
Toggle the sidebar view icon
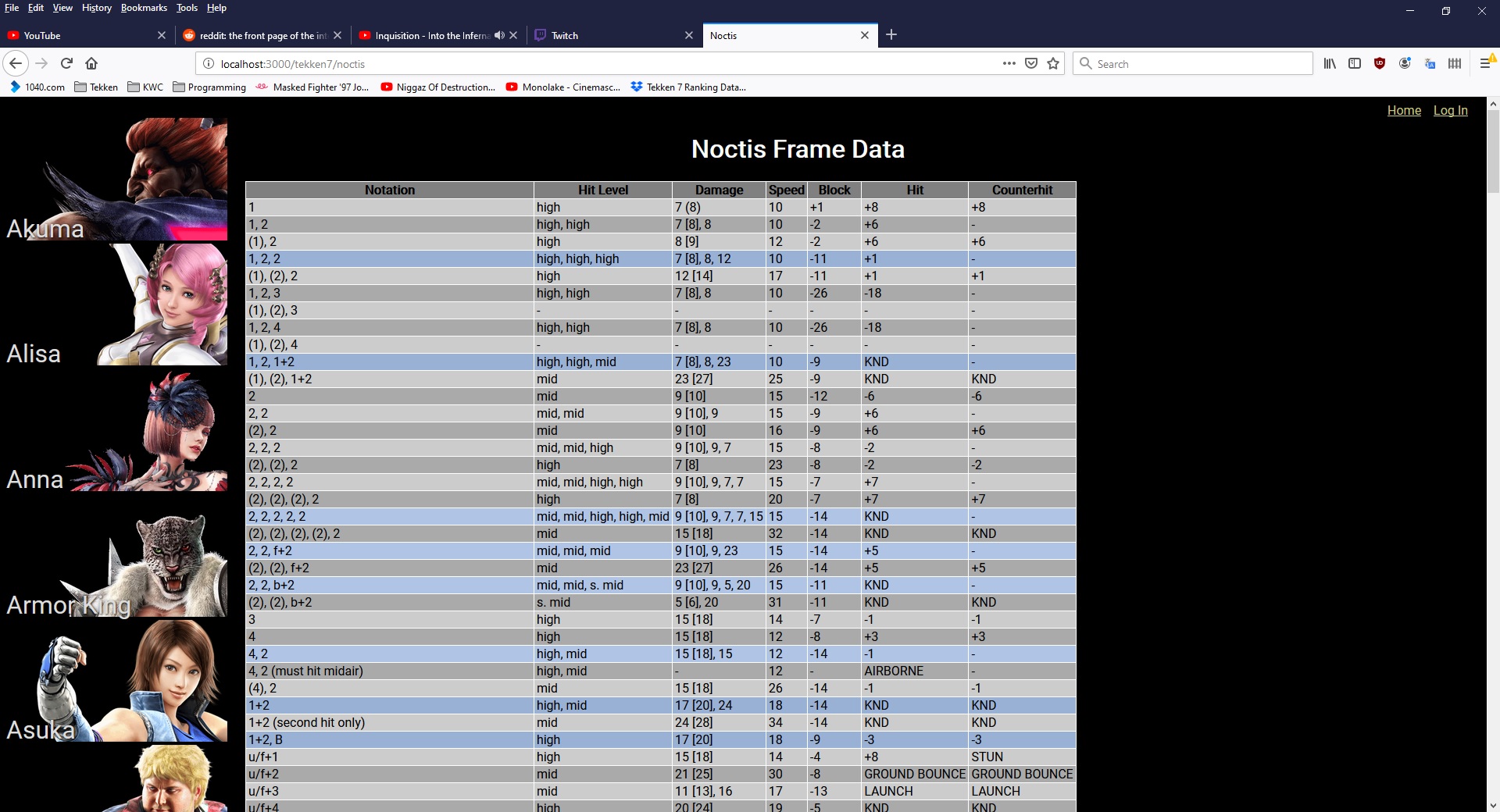1355,63
